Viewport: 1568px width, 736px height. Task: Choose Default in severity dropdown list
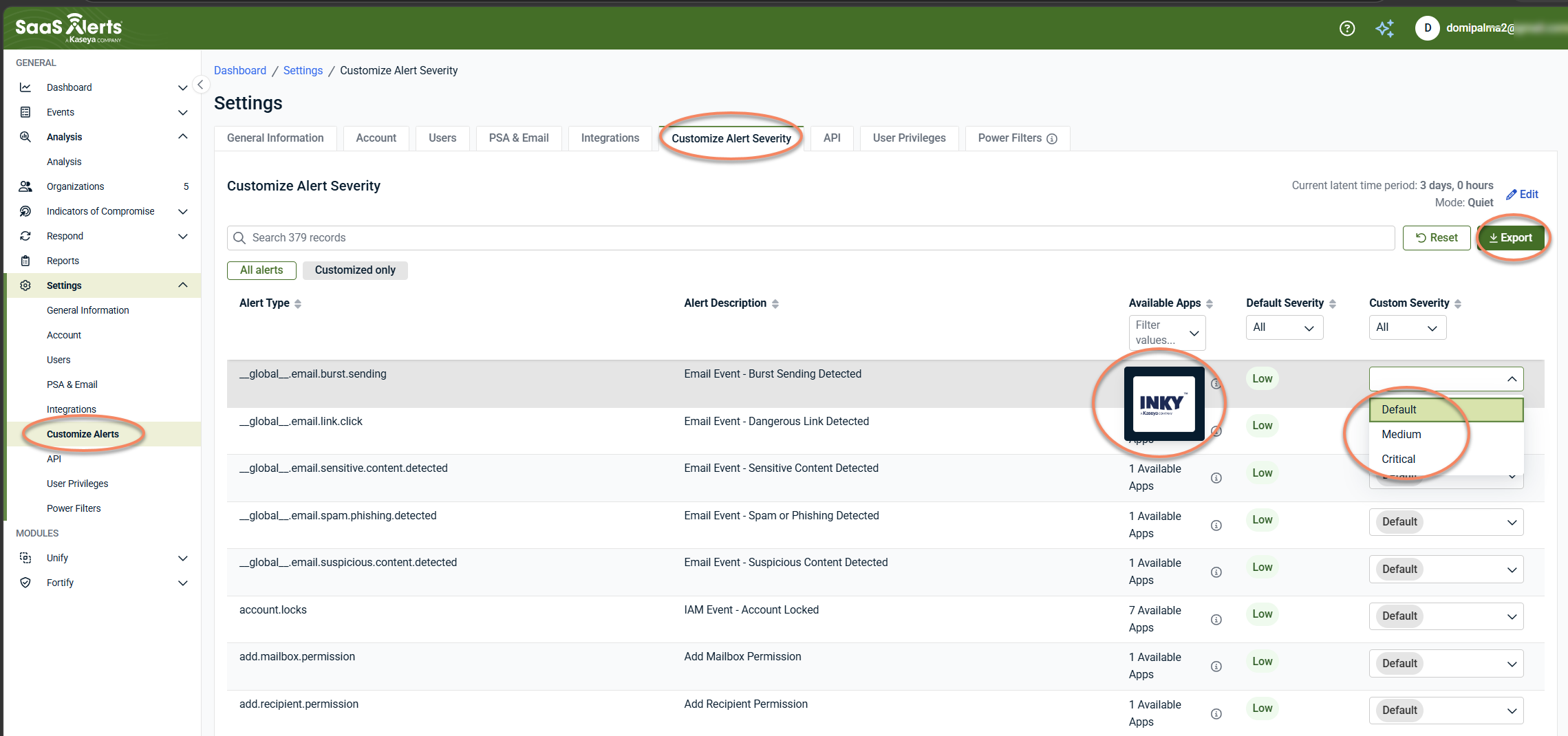coord(1446,410)
